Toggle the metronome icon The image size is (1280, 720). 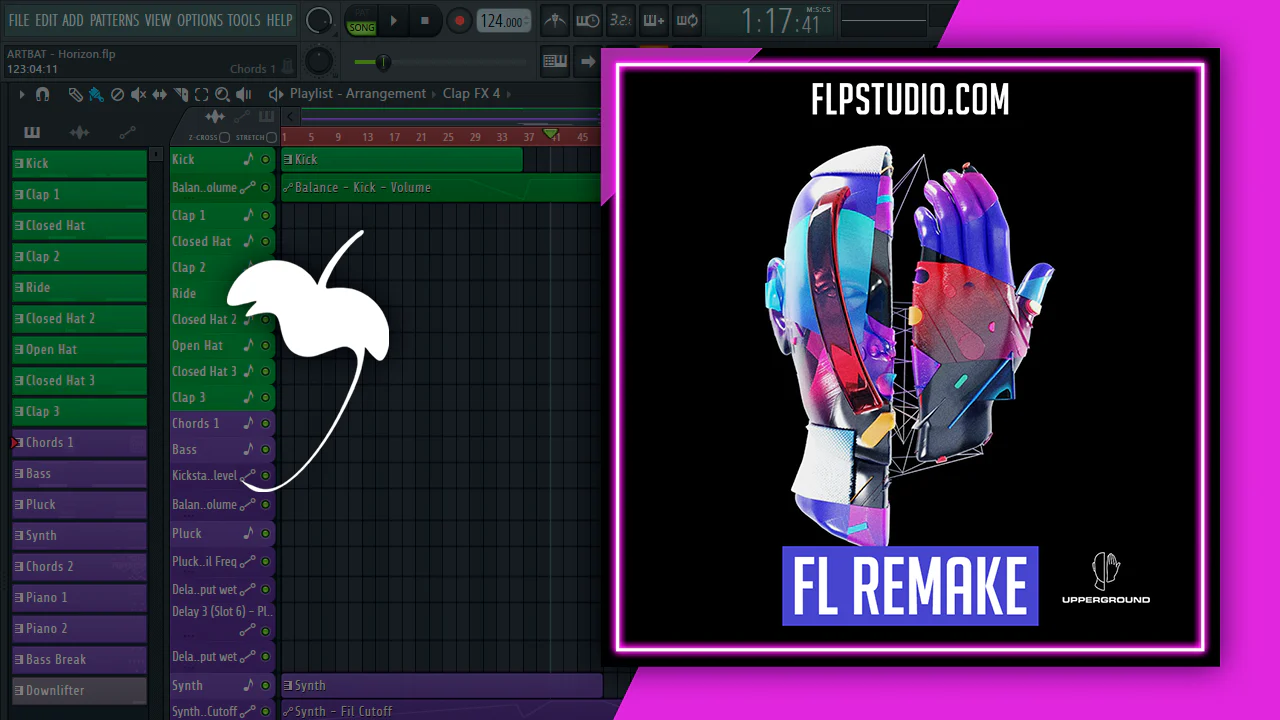[555, 20]
